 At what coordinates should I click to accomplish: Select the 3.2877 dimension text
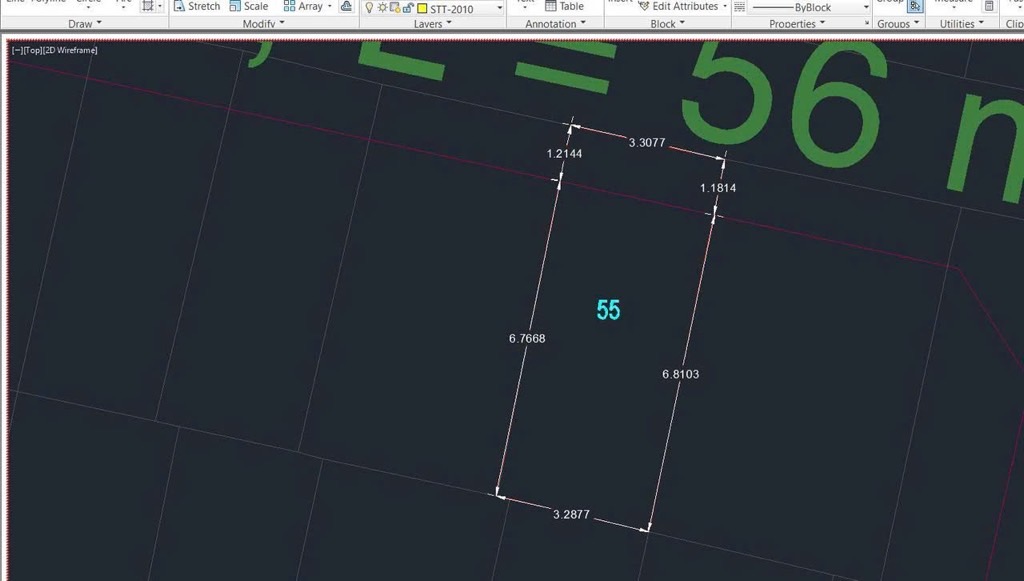571,514
